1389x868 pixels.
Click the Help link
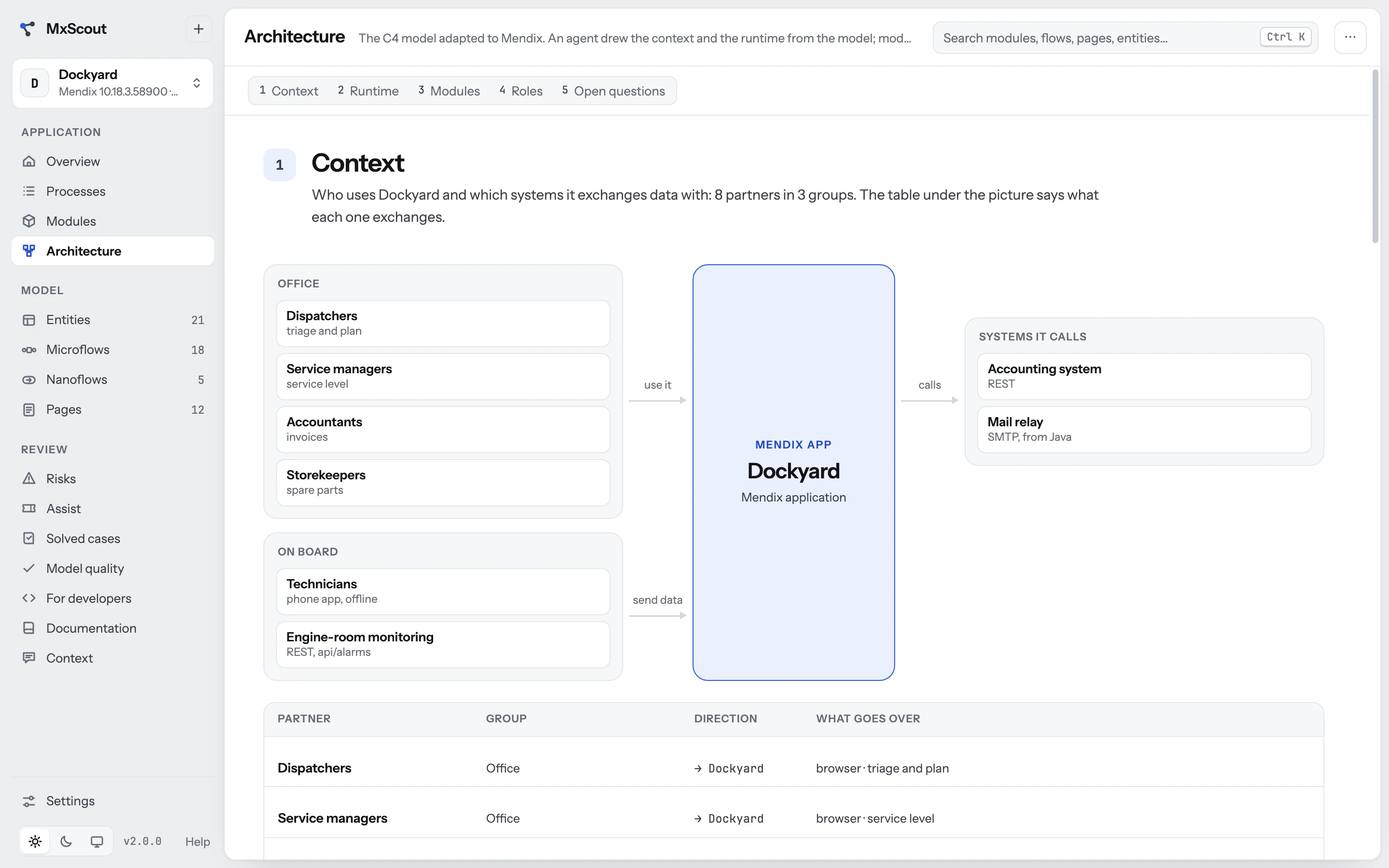(197, 841)
